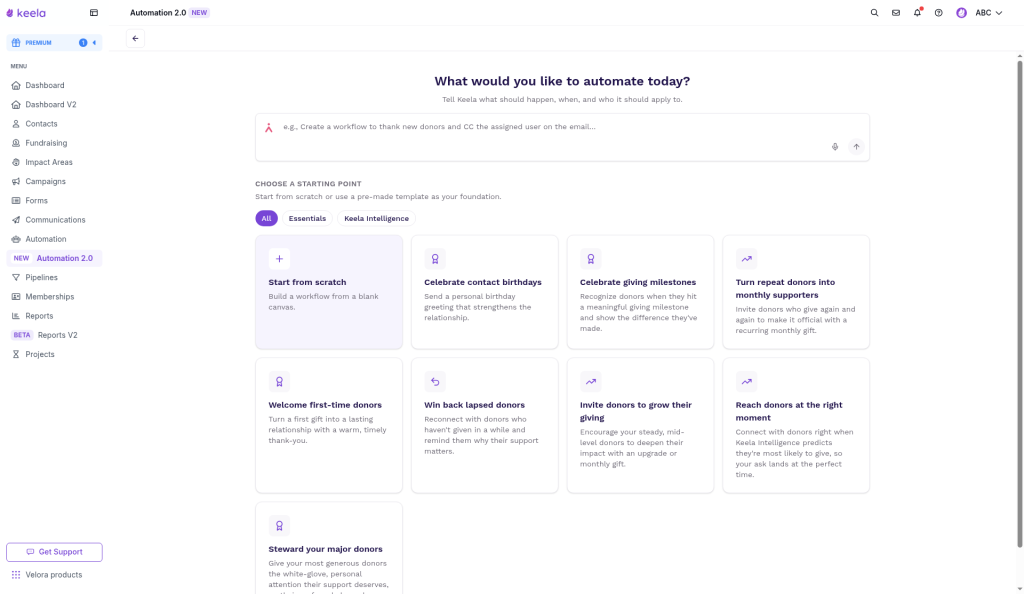1024x594 pixels.
Task: Choose Win back lapsed donors template title
Action: (475, 405)
